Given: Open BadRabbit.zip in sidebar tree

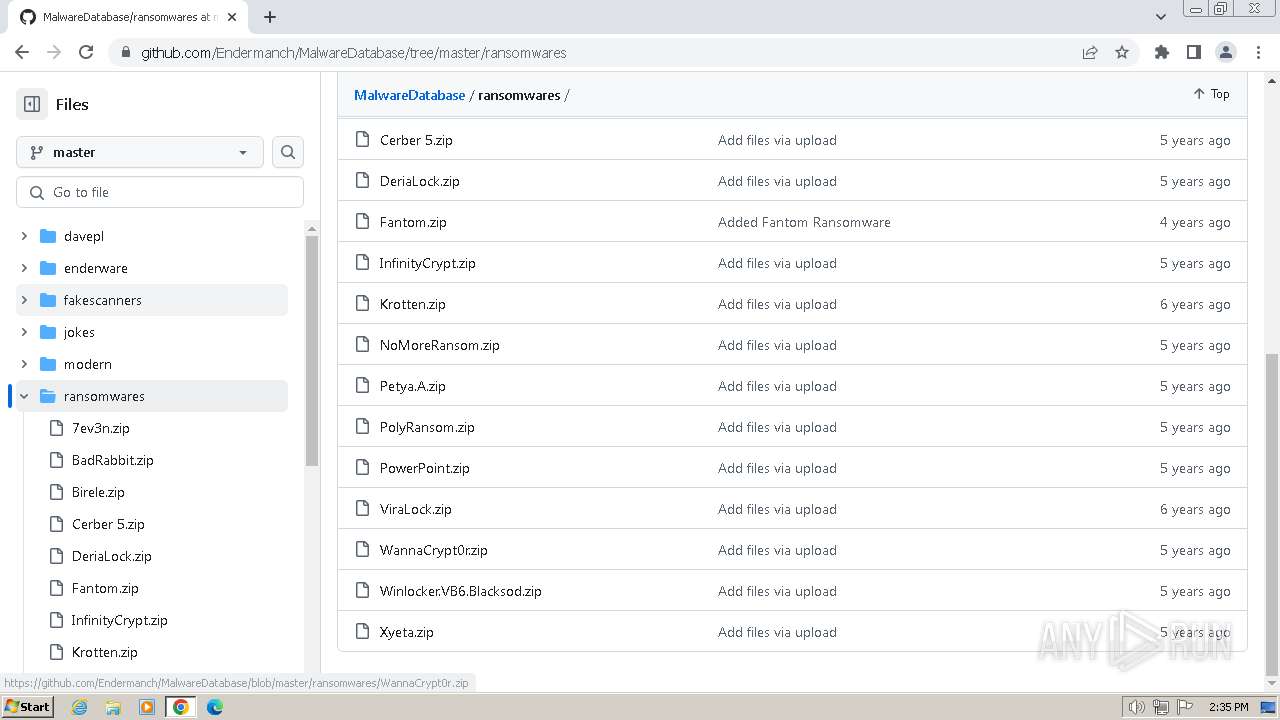Looking at the screenshot, I should pos(113,460).
